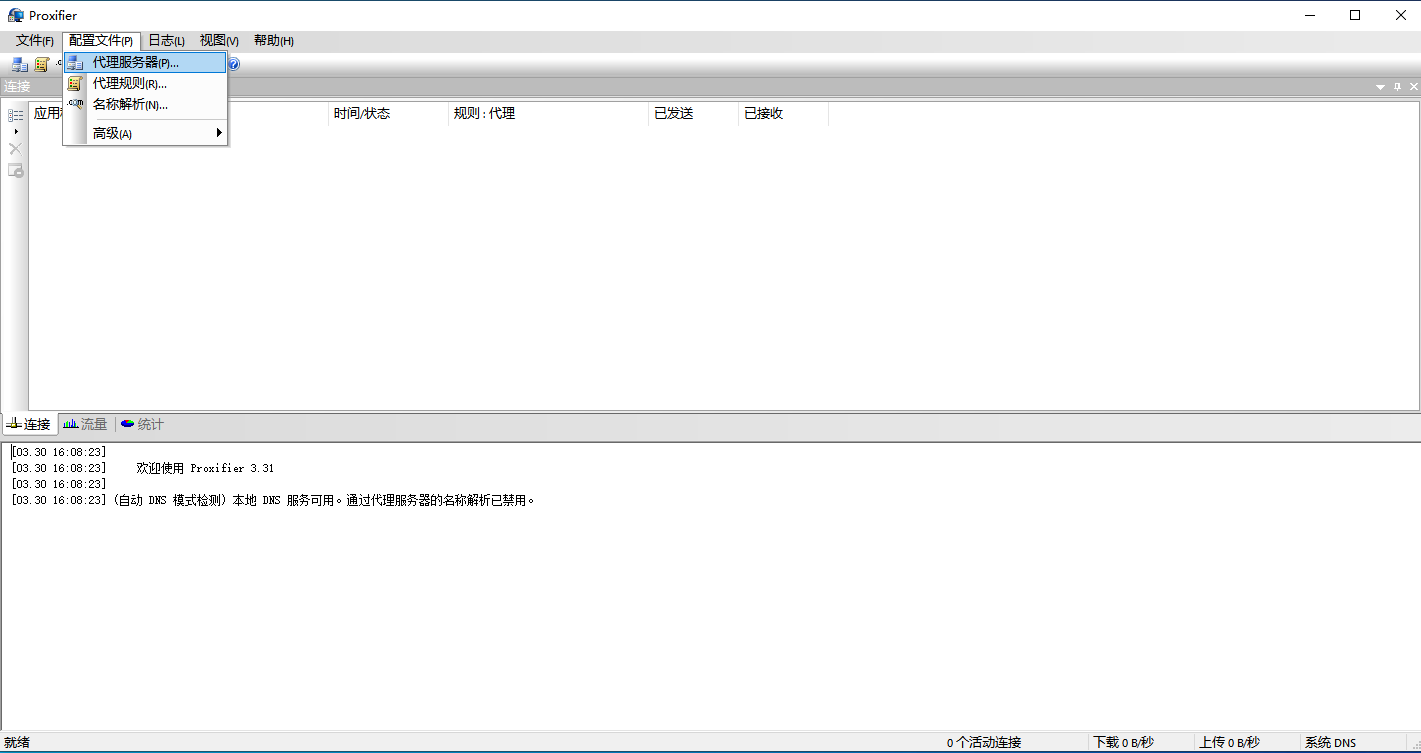Image resolution: width=1421 pixels, height=753 pixels.
Task: Switch to the 连接 tab
Action: pos(30,424)
